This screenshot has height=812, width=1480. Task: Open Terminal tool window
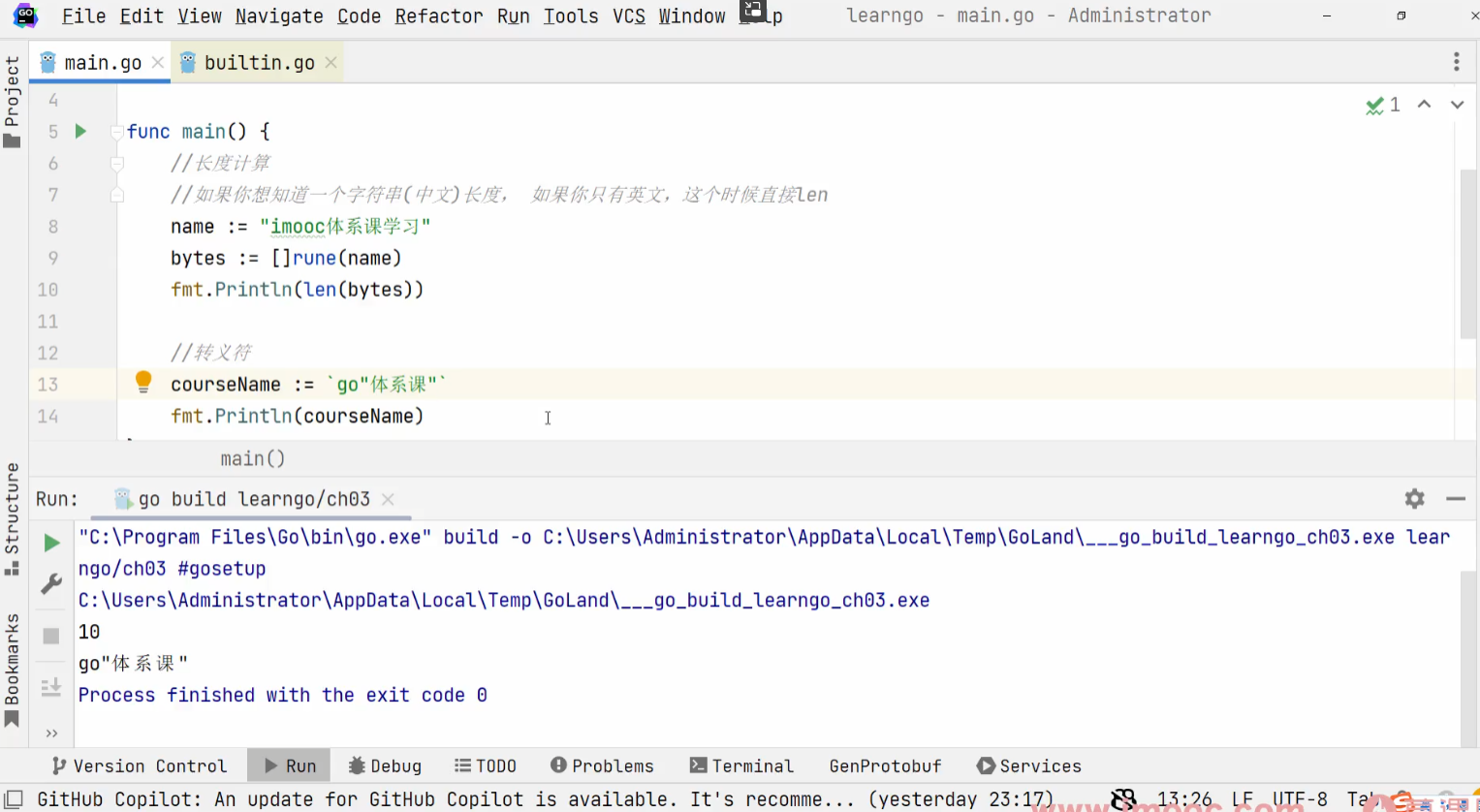point(741,765)
